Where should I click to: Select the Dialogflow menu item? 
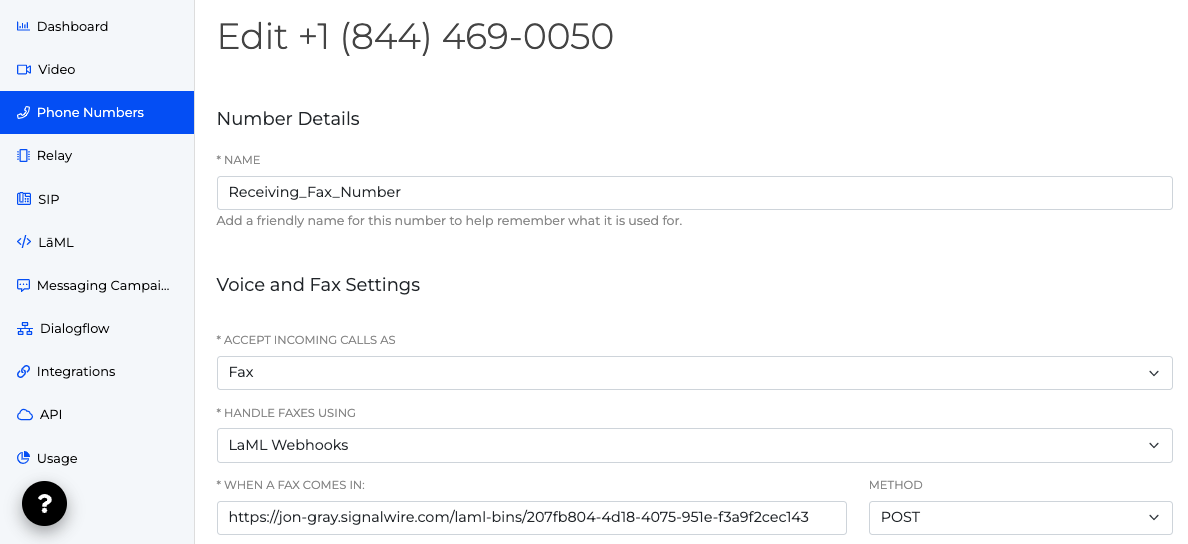[75, 329]
